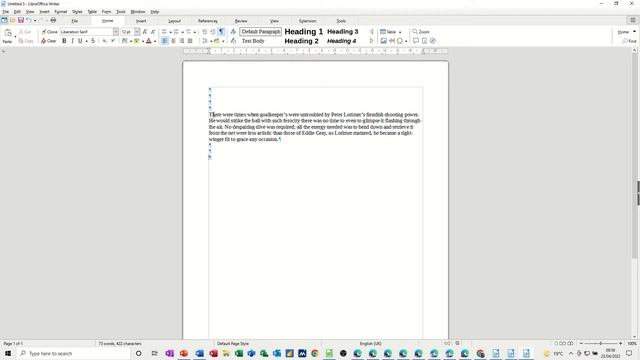640x360 pixels.
Task: Apply Default Paragraph style
Action: coord(261,31)
